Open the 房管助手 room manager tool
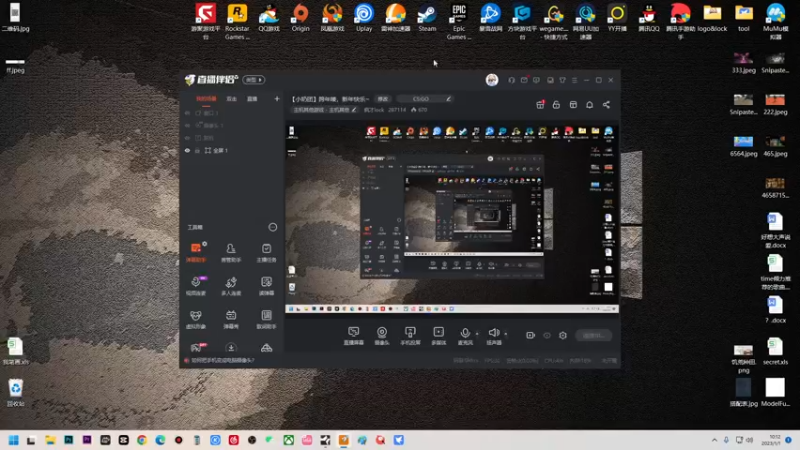The width and height of the screenshot is (800, 450). click(231, 252)
